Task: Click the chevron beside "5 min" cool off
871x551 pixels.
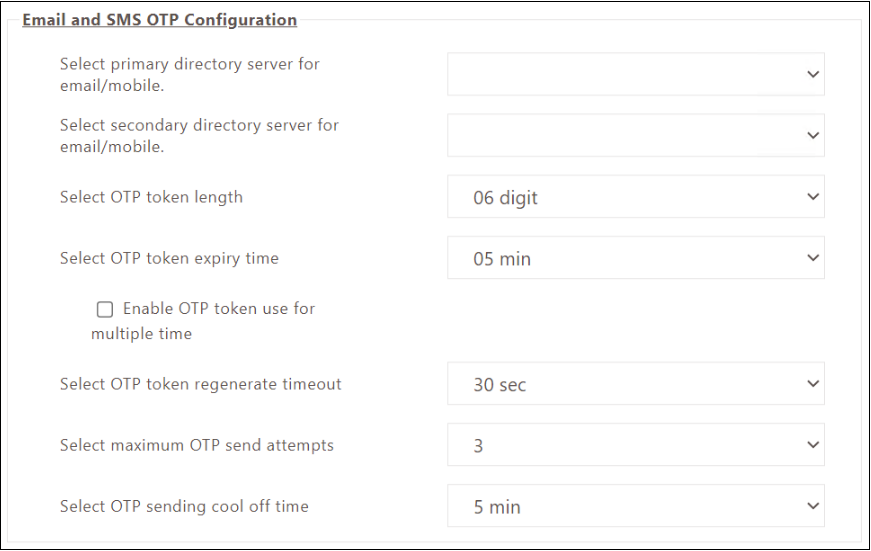Action: click(813, 506)
